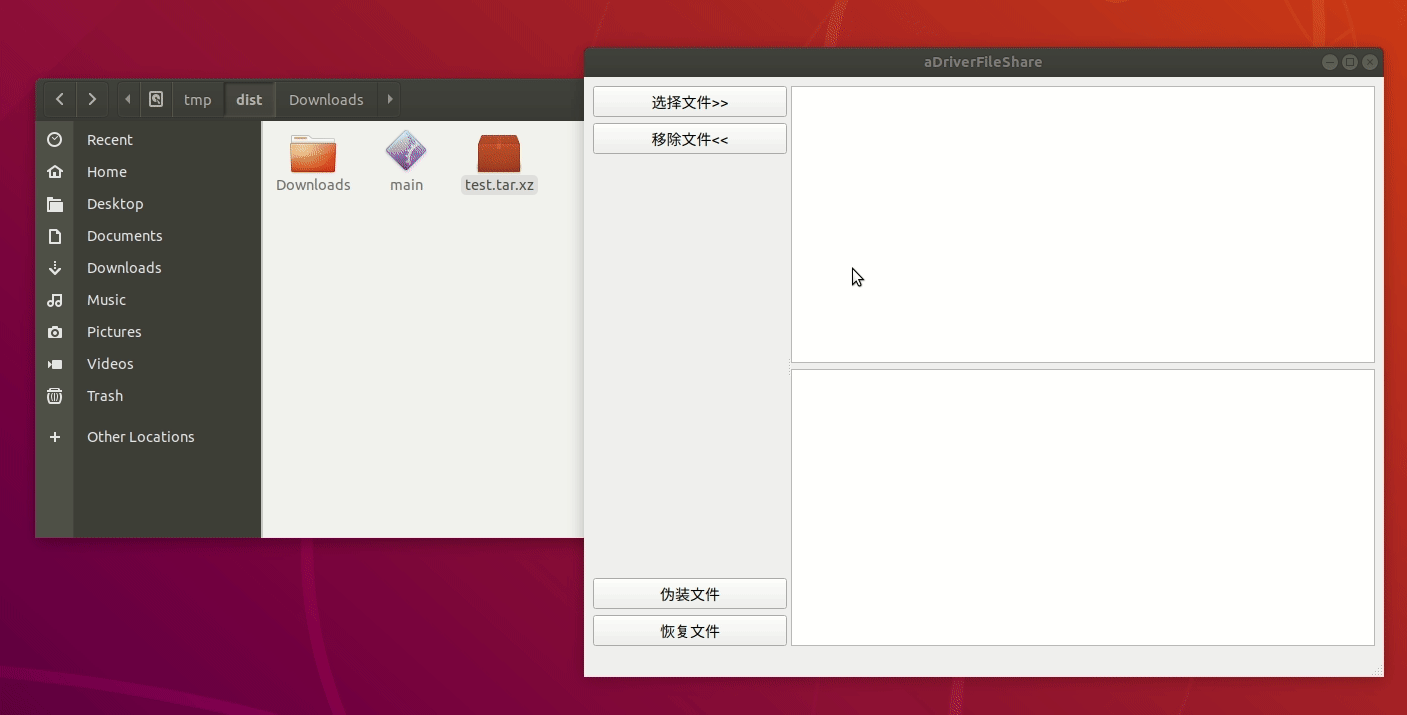
Task: Maximize the aDriverFileShare window
Action: [1349, 62]
